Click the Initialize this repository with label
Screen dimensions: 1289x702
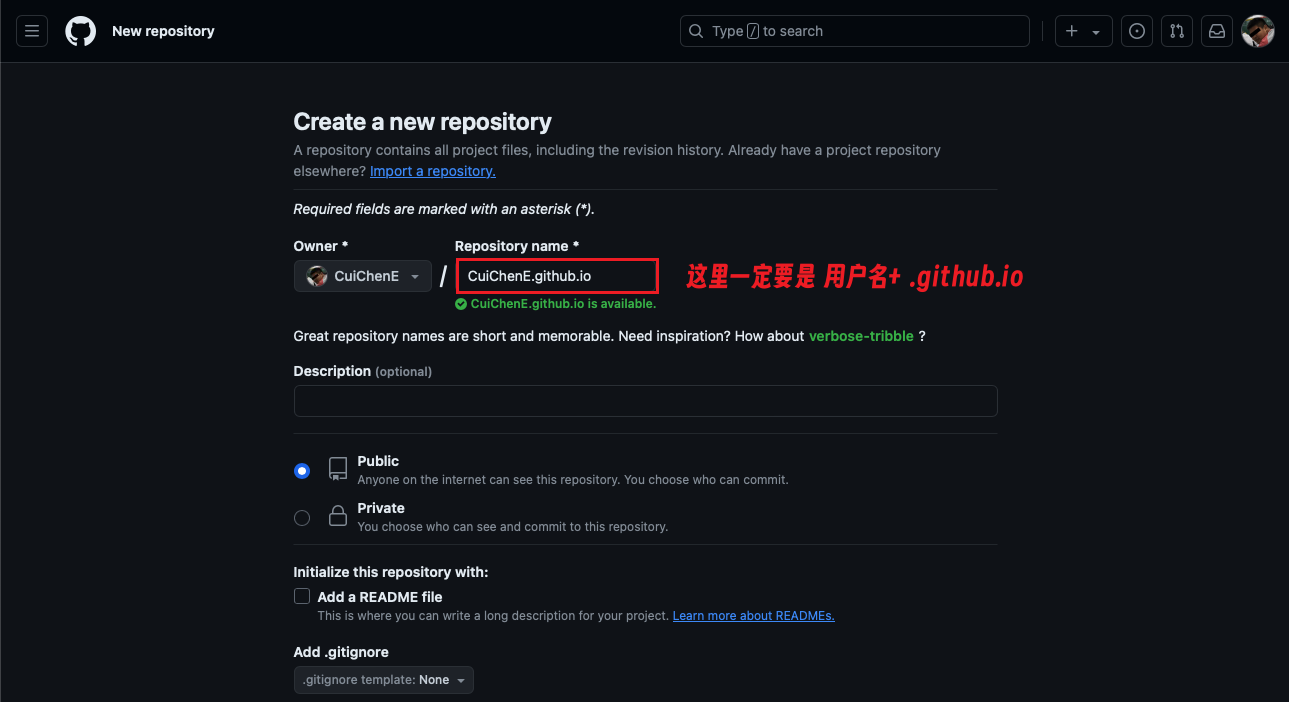391,572
